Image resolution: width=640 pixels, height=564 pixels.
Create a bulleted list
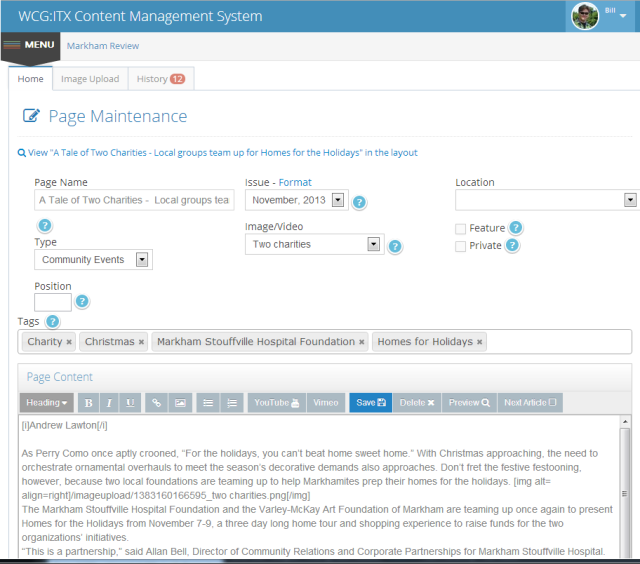tap(208, 403)
